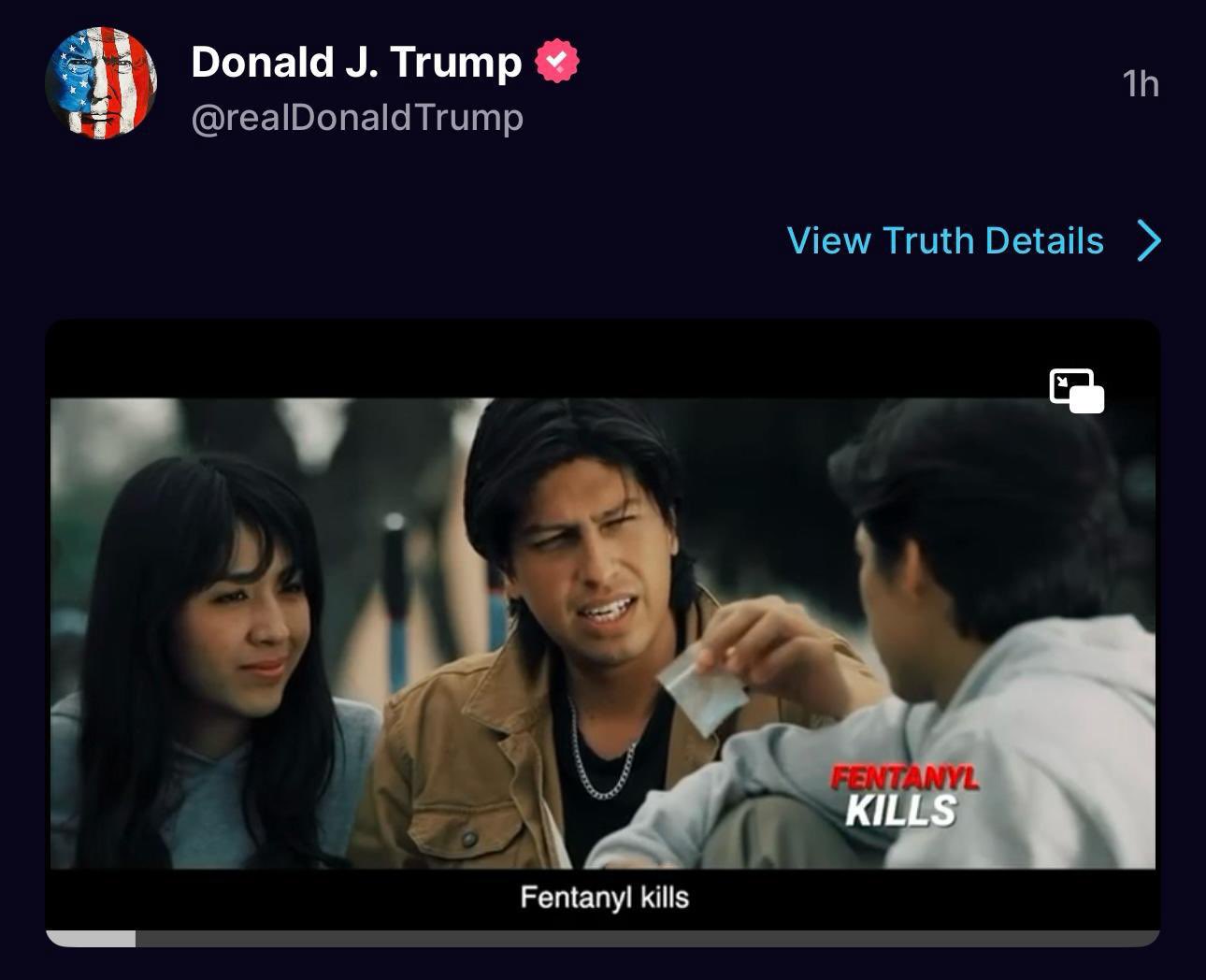Click the chevron beside View Truth Details
1206x980 pixels.
(1149, 240)
